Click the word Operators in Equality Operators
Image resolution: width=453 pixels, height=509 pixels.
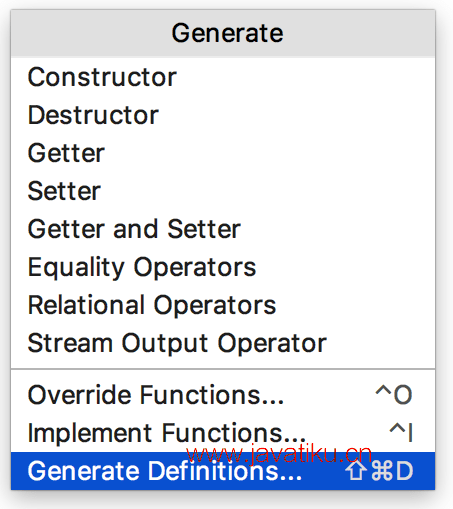pyautogui.click(x=195, y=267)
